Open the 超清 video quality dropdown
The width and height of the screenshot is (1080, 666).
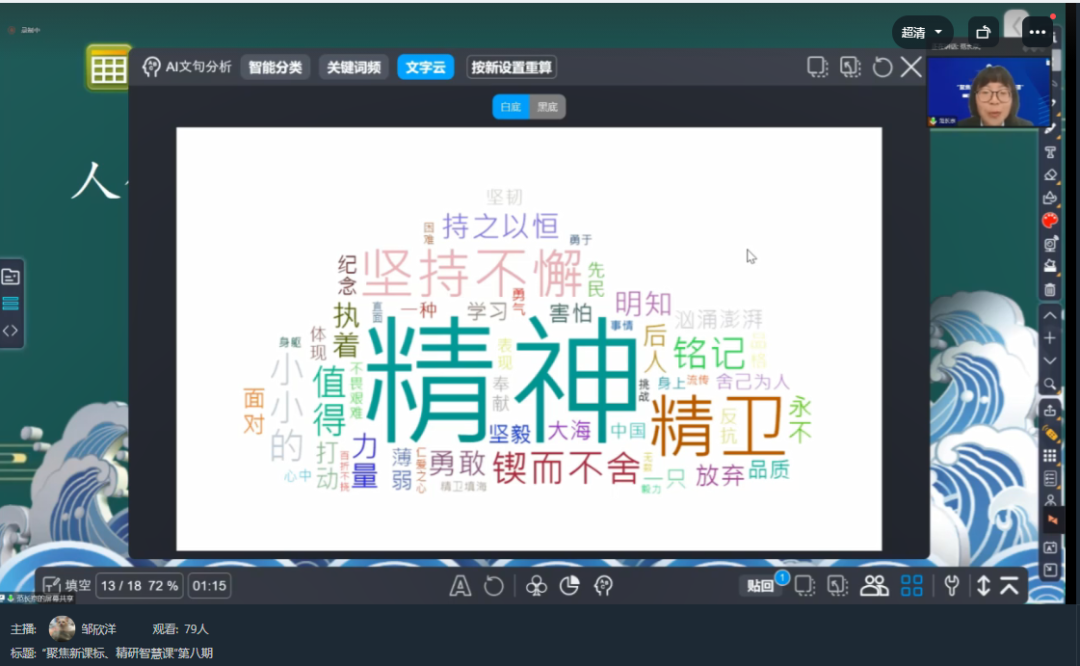(922, 32)
